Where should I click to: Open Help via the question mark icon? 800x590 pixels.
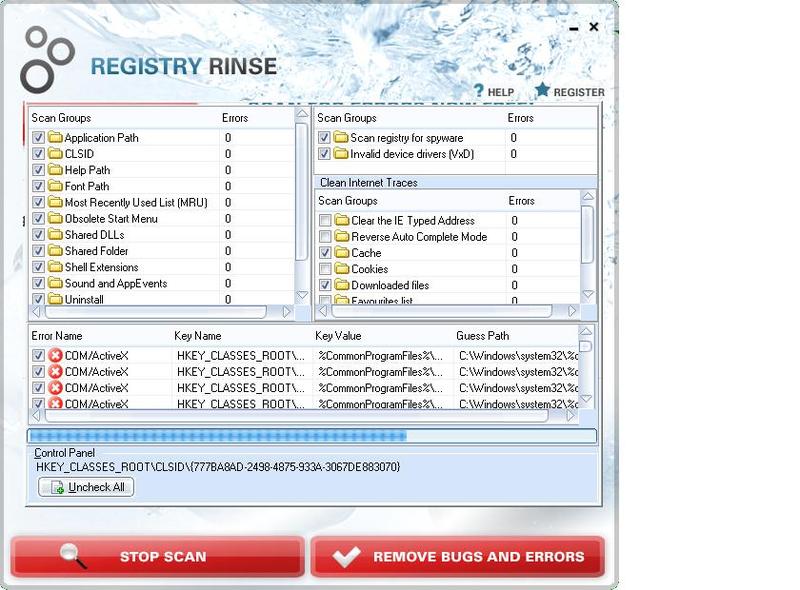click(x=478, y=90)
